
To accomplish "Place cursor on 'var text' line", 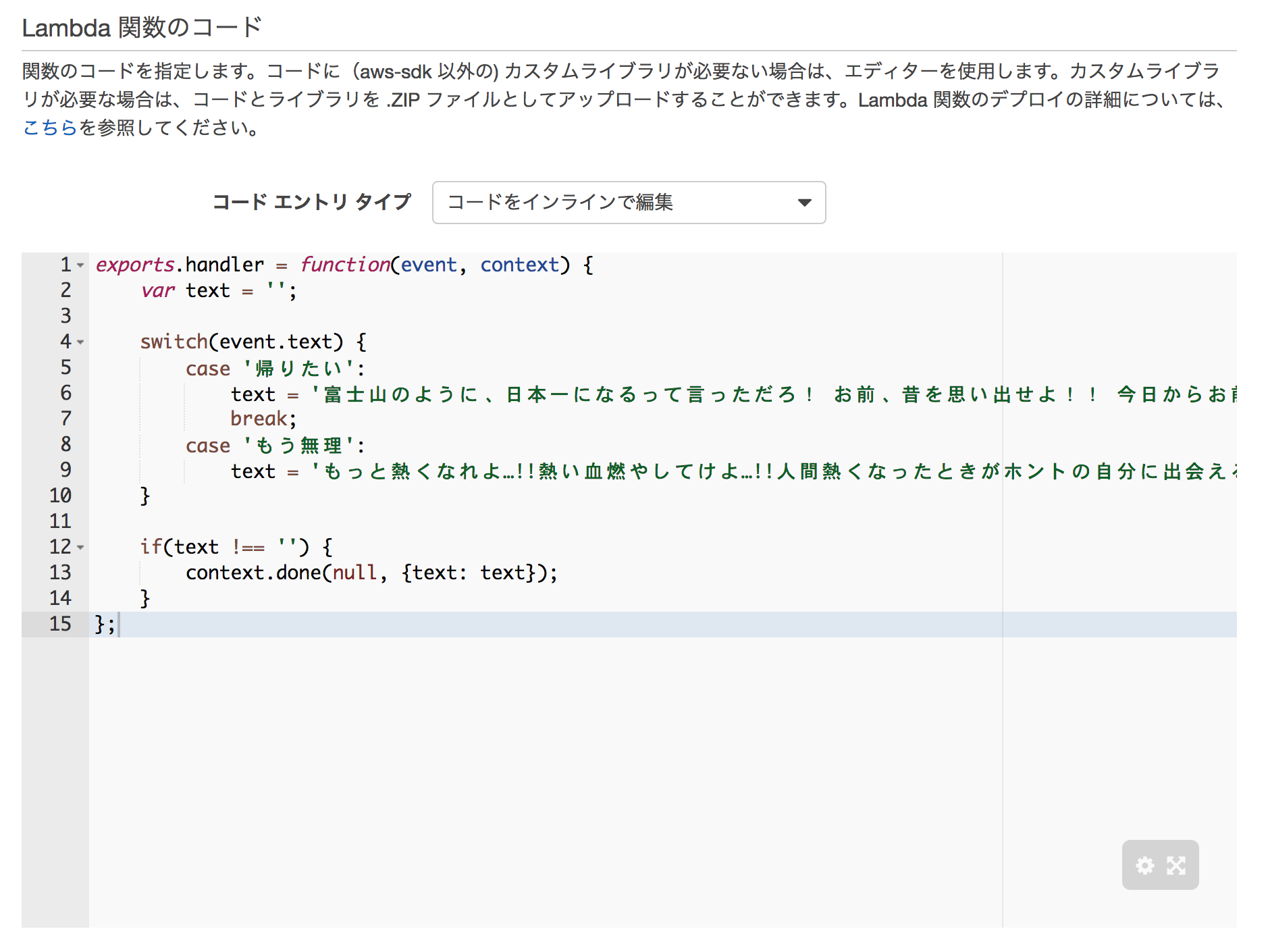I will pos(219,290).
